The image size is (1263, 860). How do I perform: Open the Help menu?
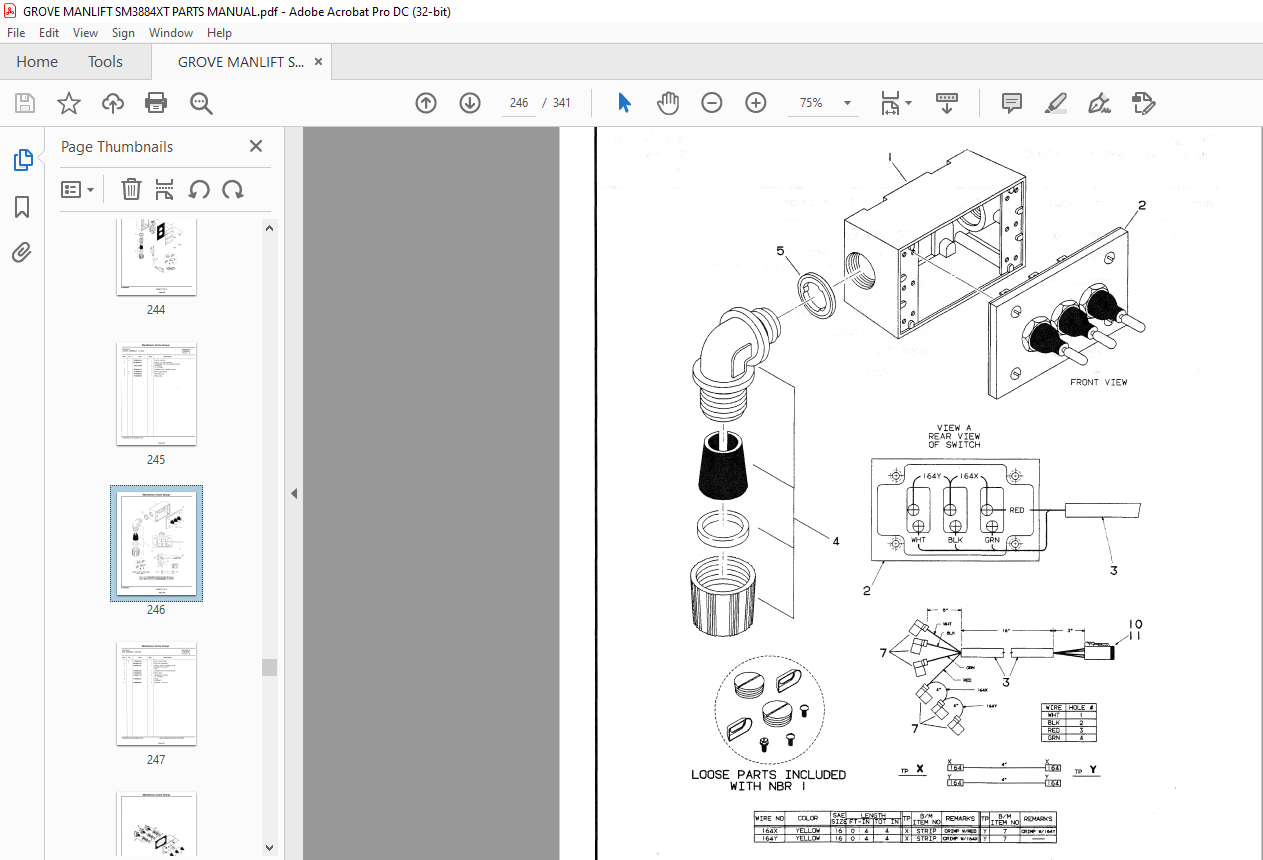click(219, 33)
